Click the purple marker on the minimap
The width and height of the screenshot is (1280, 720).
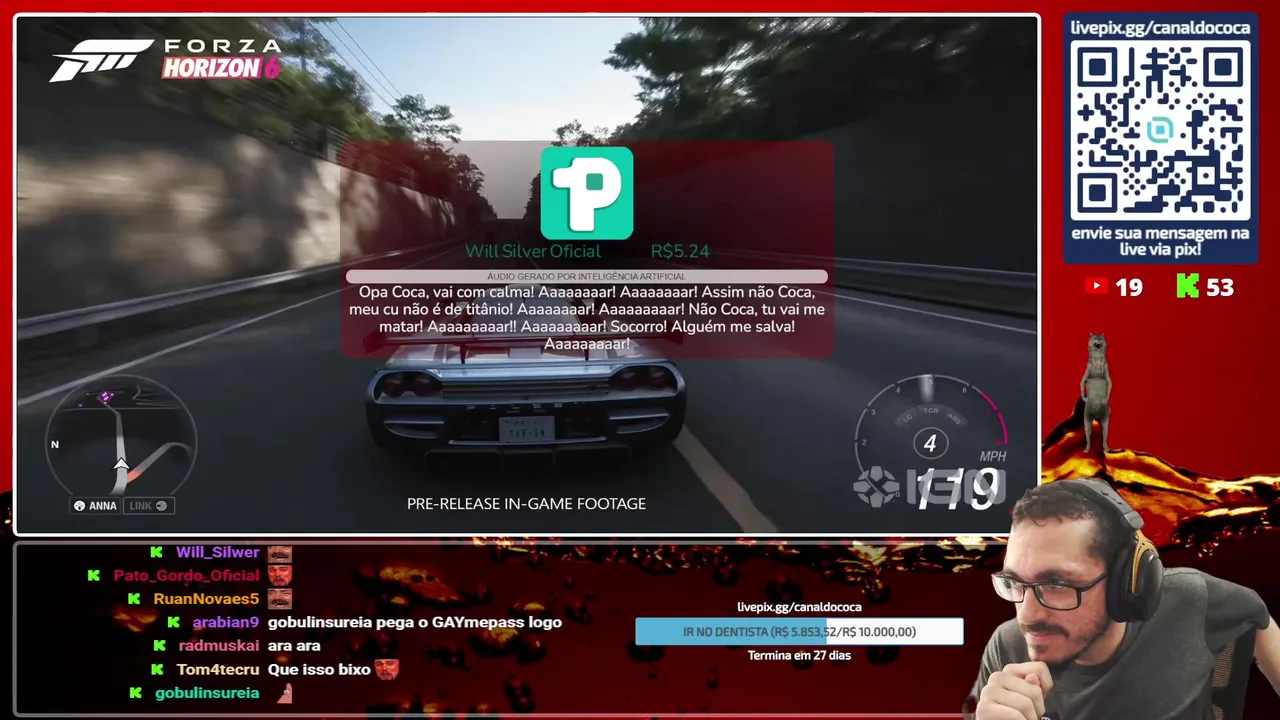click(x=106, y=397)
